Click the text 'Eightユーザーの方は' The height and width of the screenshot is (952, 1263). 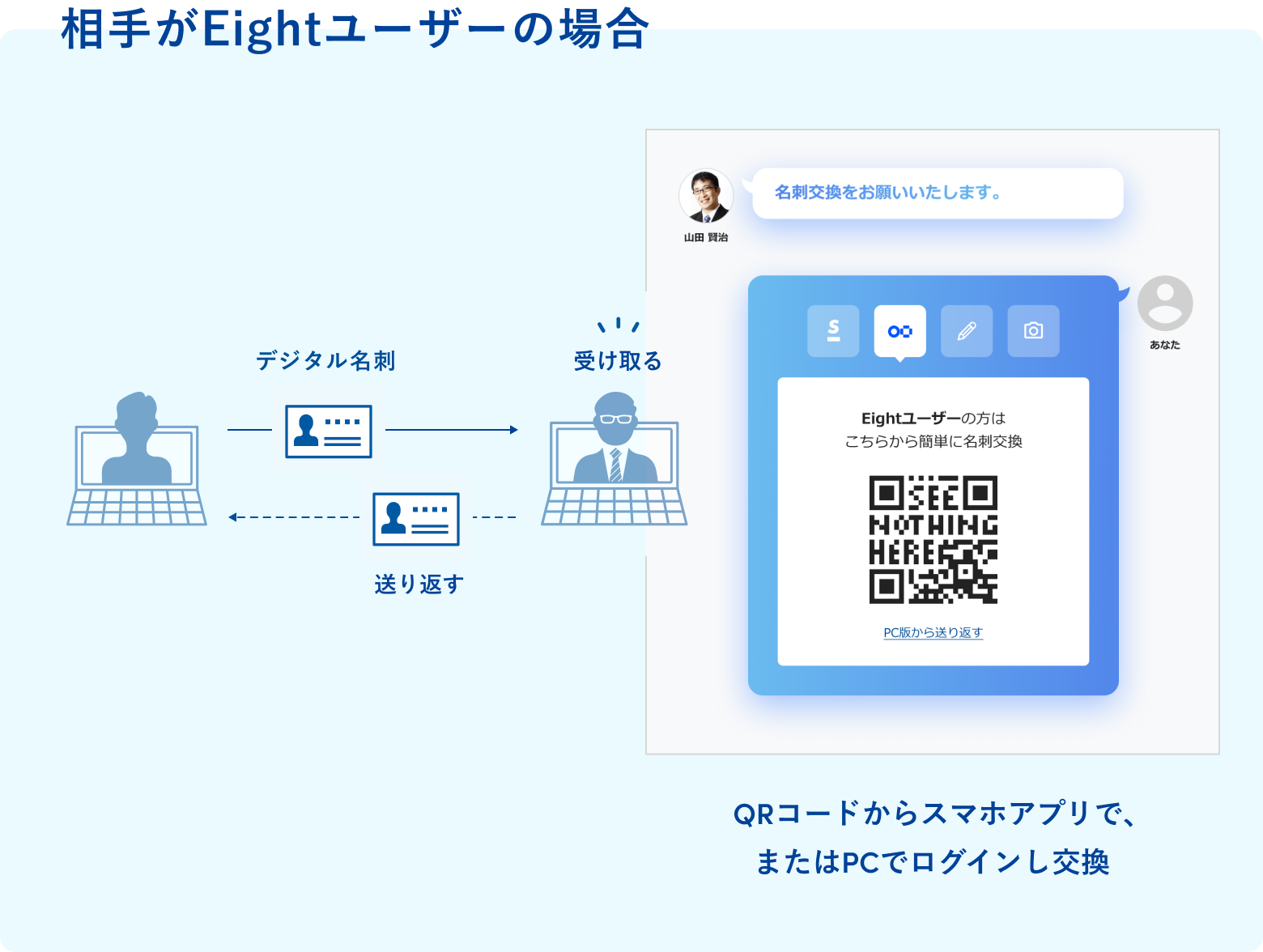click(933, 419)
